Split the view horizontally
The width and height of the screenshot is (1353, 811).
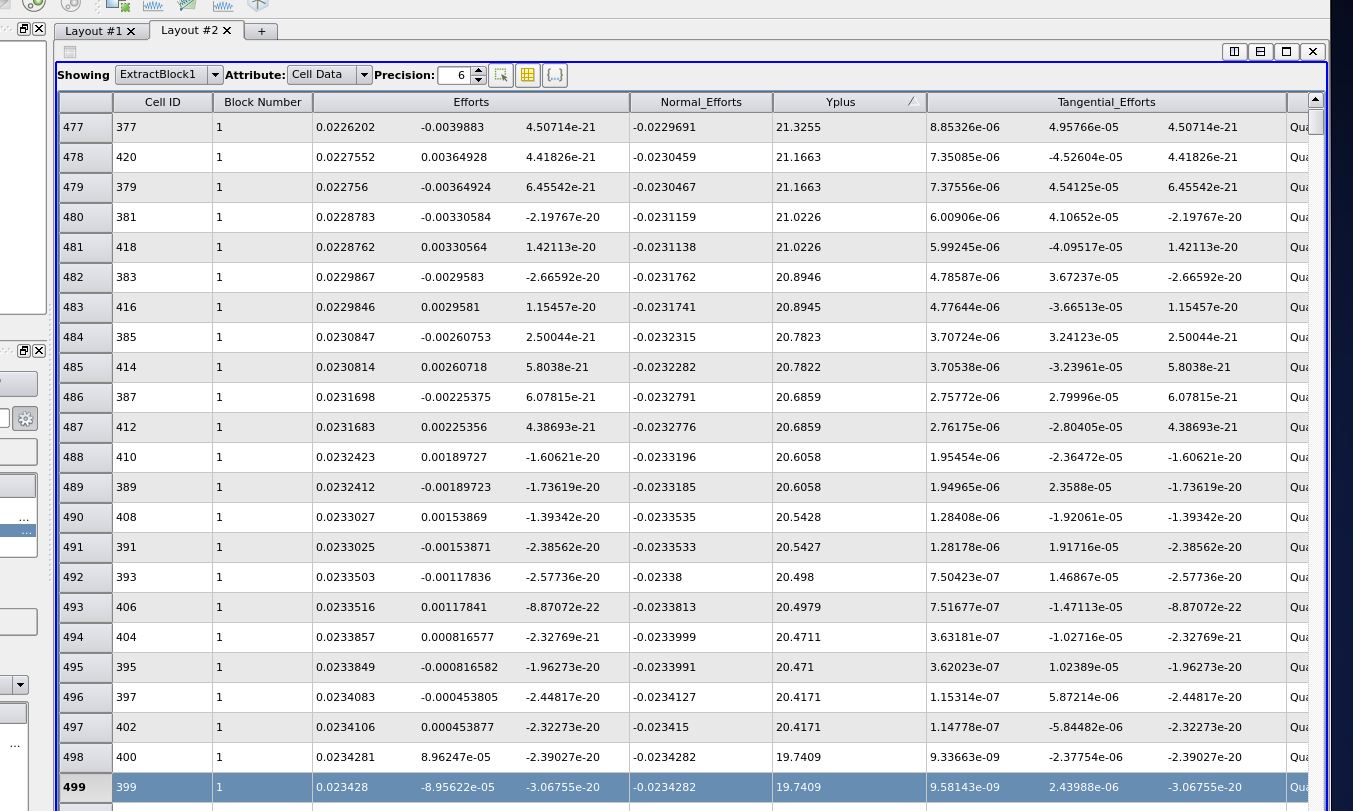1234,52
